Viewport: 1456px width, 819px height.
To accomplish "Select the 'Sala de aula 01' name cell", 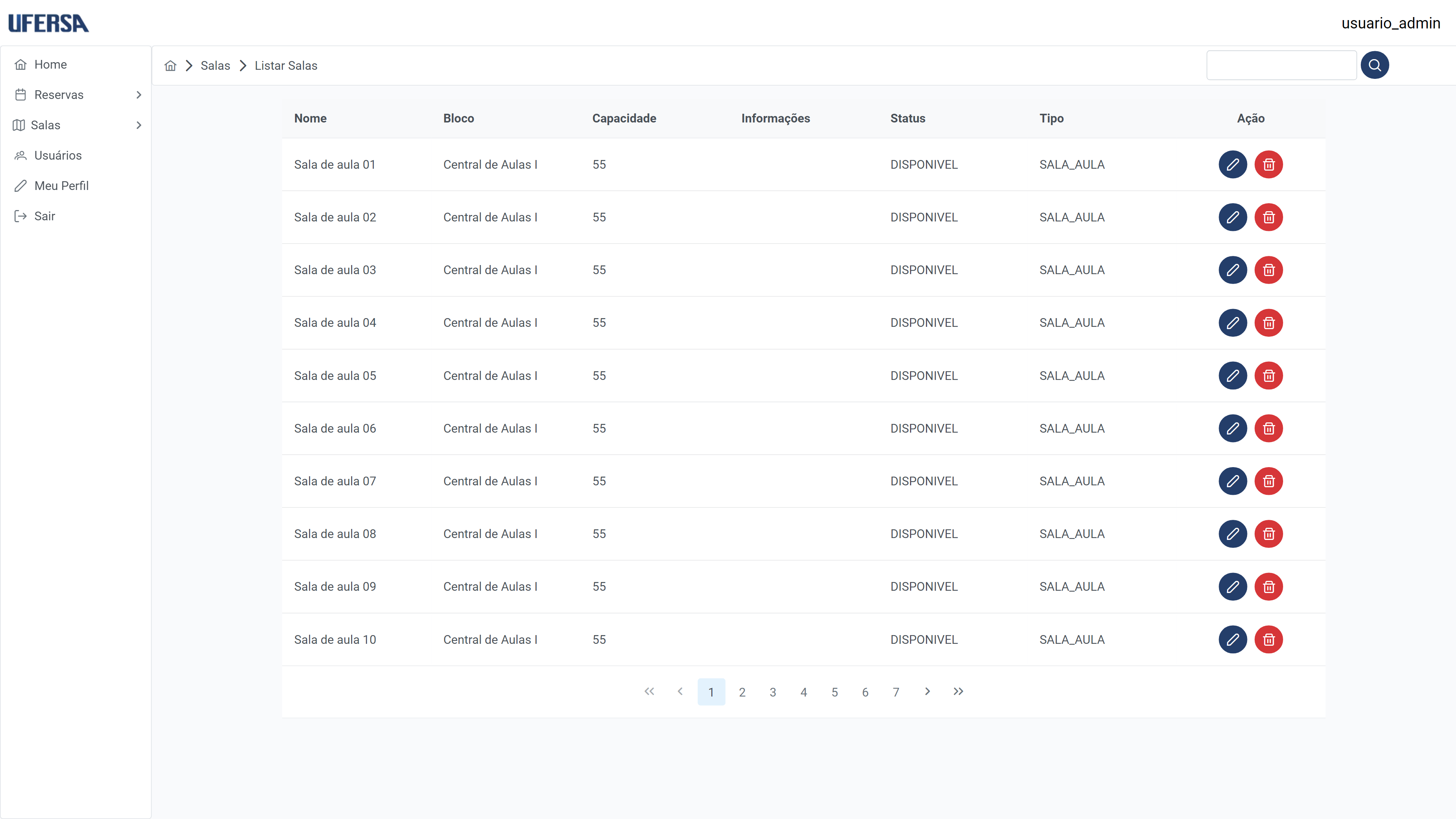I will 334,165.
